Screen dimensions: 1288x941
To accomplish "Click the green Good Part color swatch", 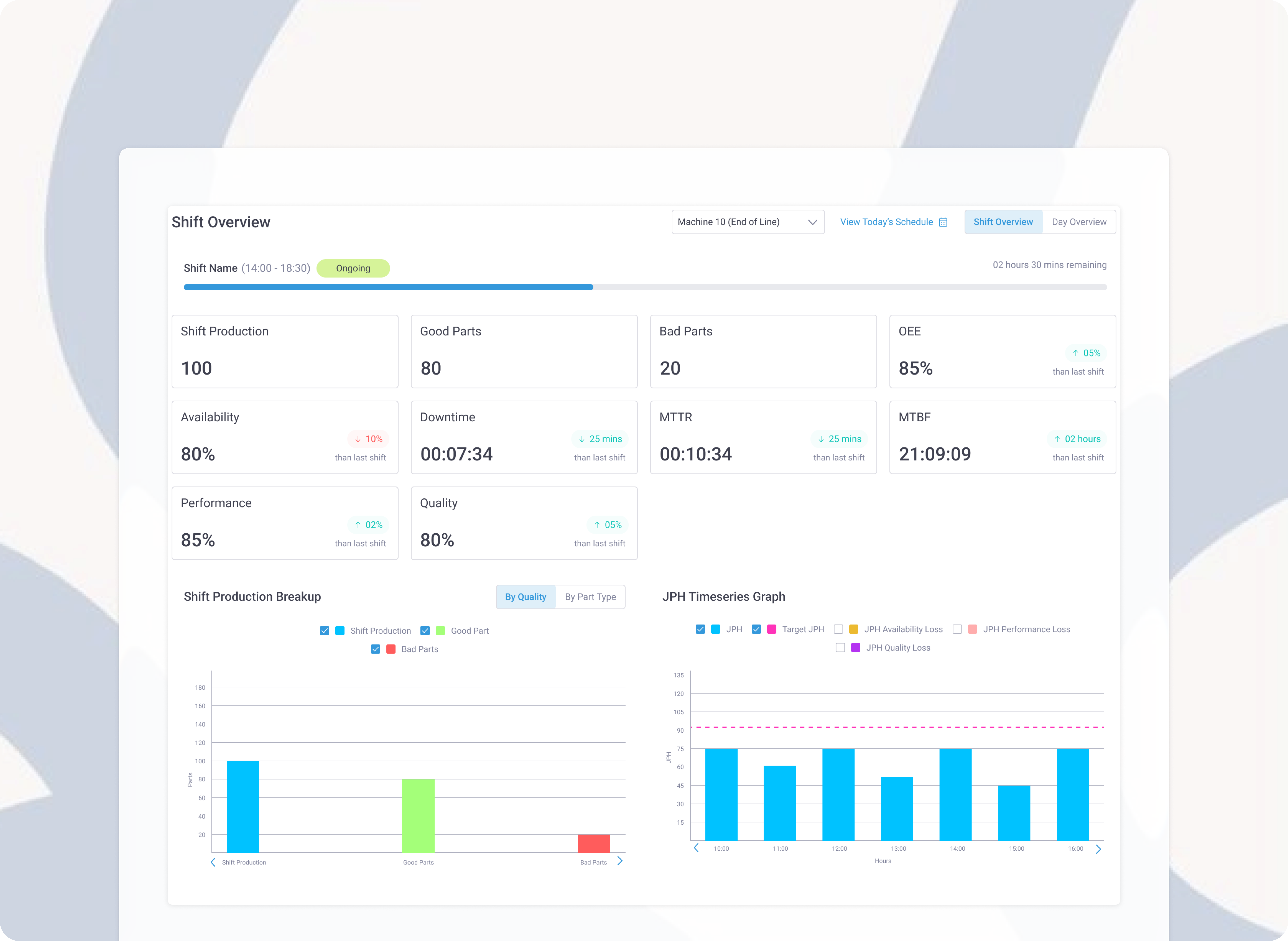I will click(x=440, y=631).
